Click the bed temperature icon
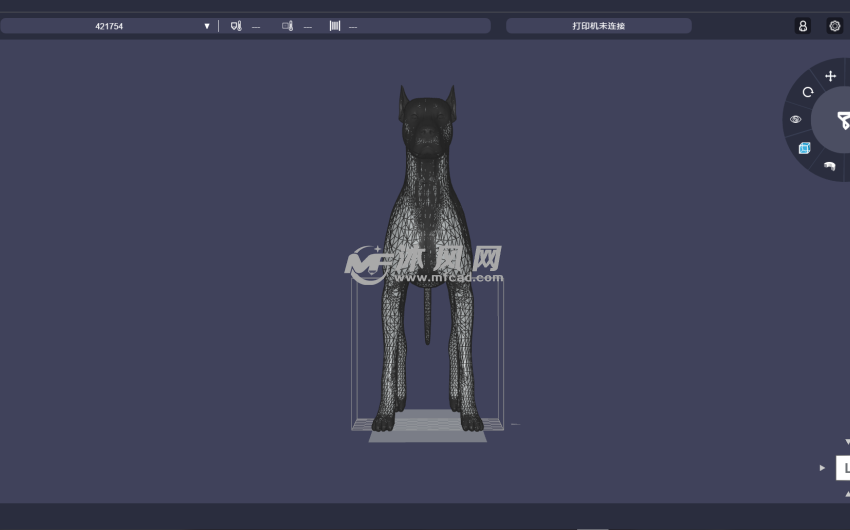The image size is (850, 530). pyautogui.click(x=288, y=26)
